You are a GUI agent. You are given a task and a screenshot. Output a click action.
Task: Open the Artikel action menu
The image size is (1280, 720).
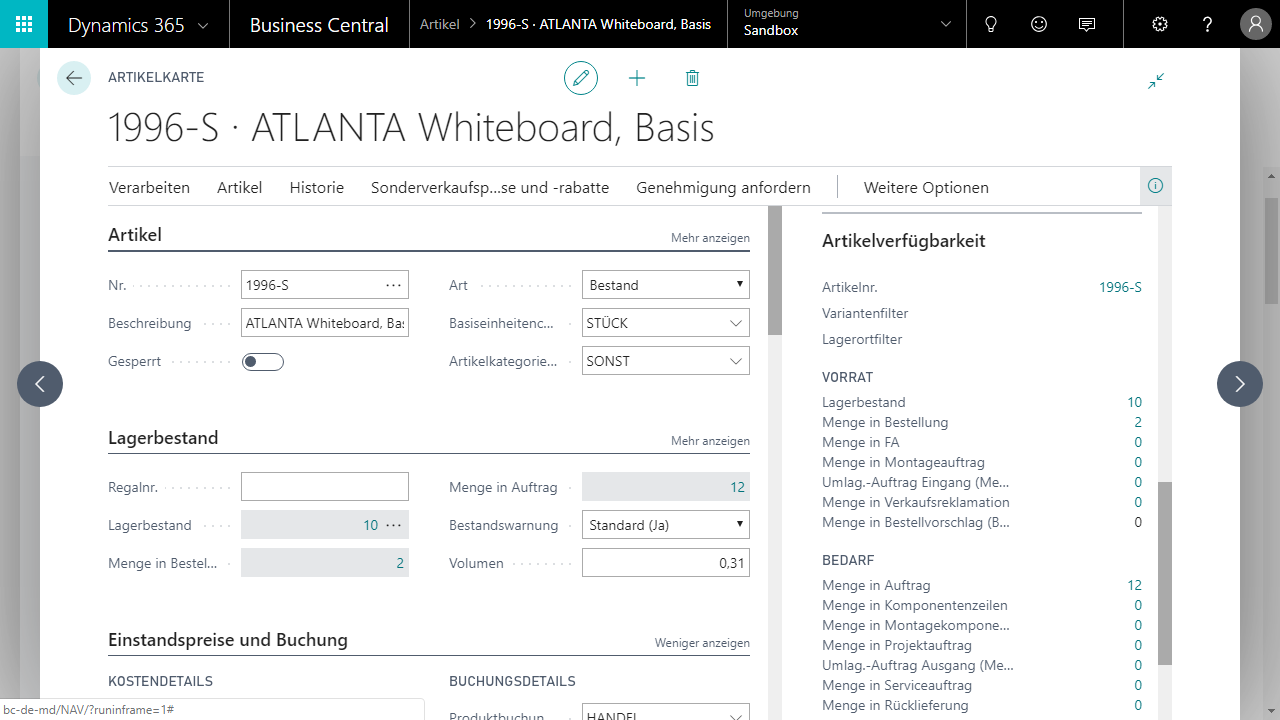pos(240,187)
